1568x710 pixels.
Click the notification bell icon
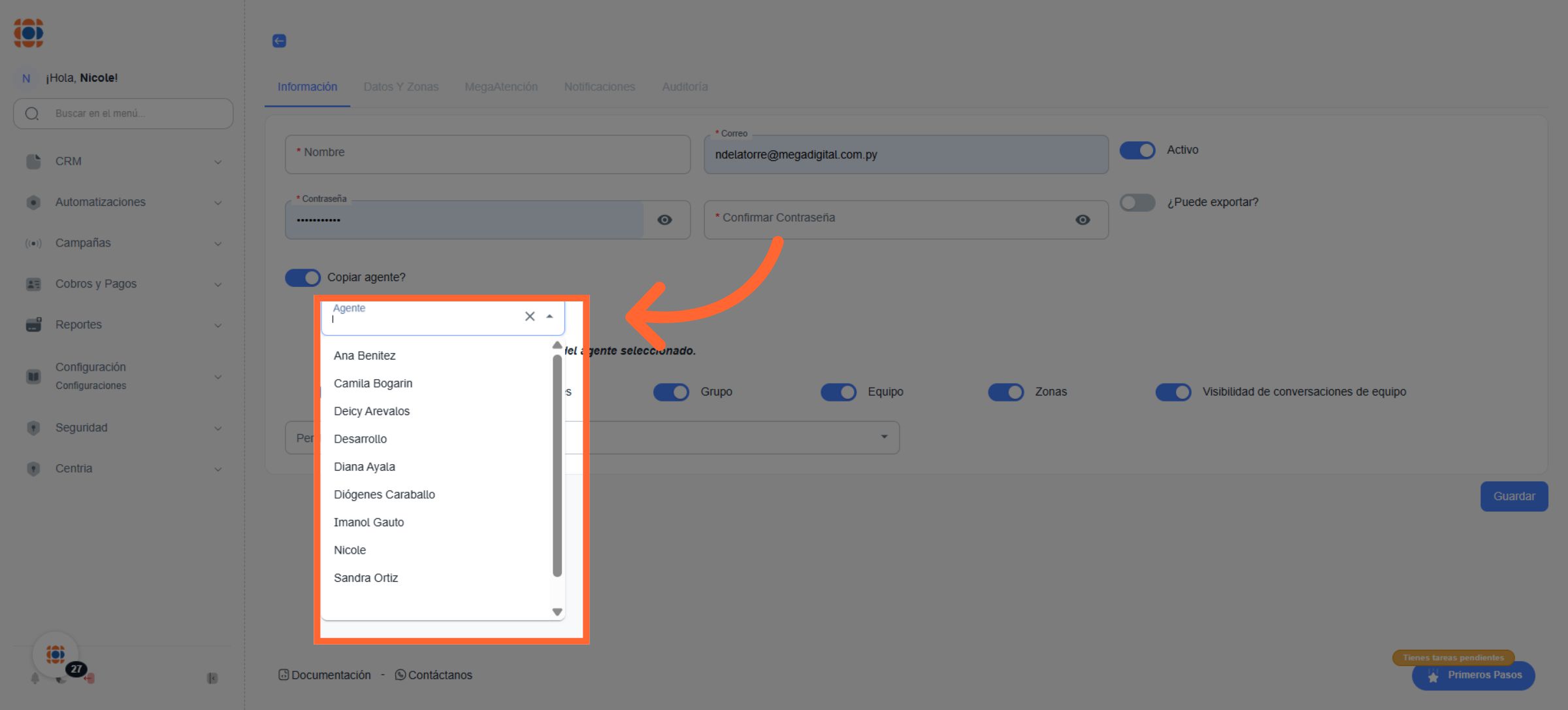35,678
